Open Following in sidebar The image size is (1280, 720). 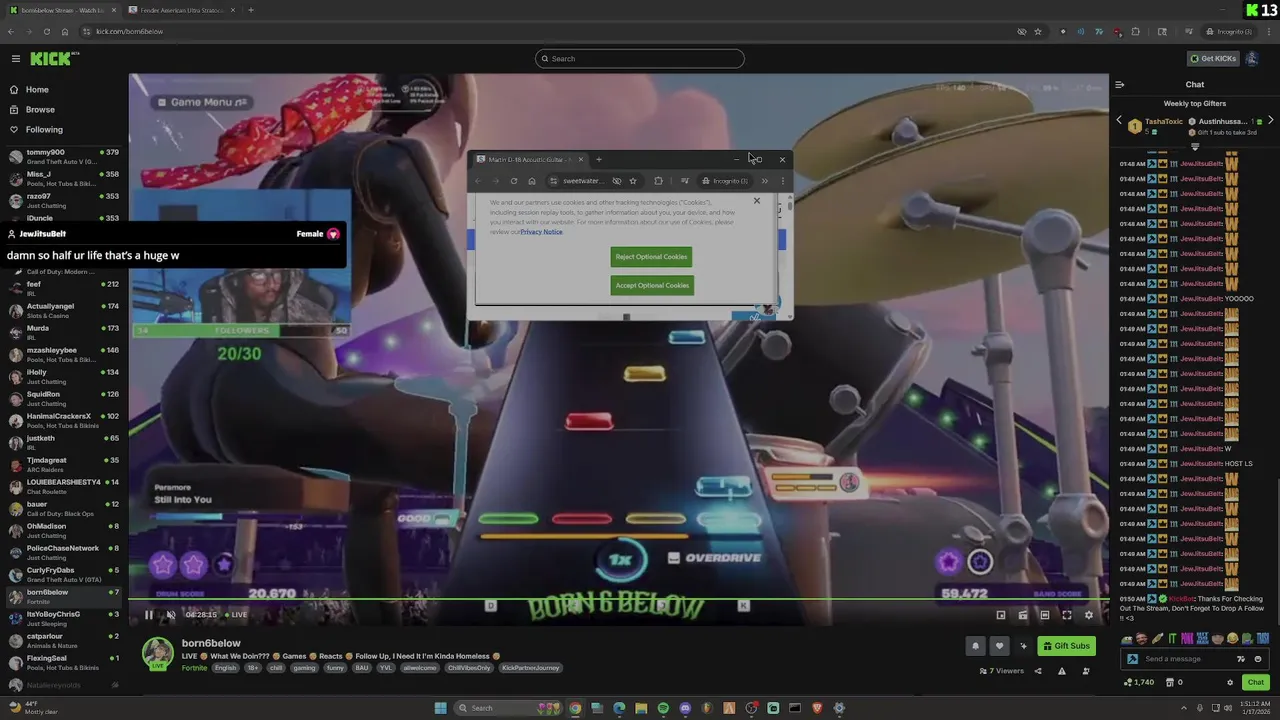44,129
